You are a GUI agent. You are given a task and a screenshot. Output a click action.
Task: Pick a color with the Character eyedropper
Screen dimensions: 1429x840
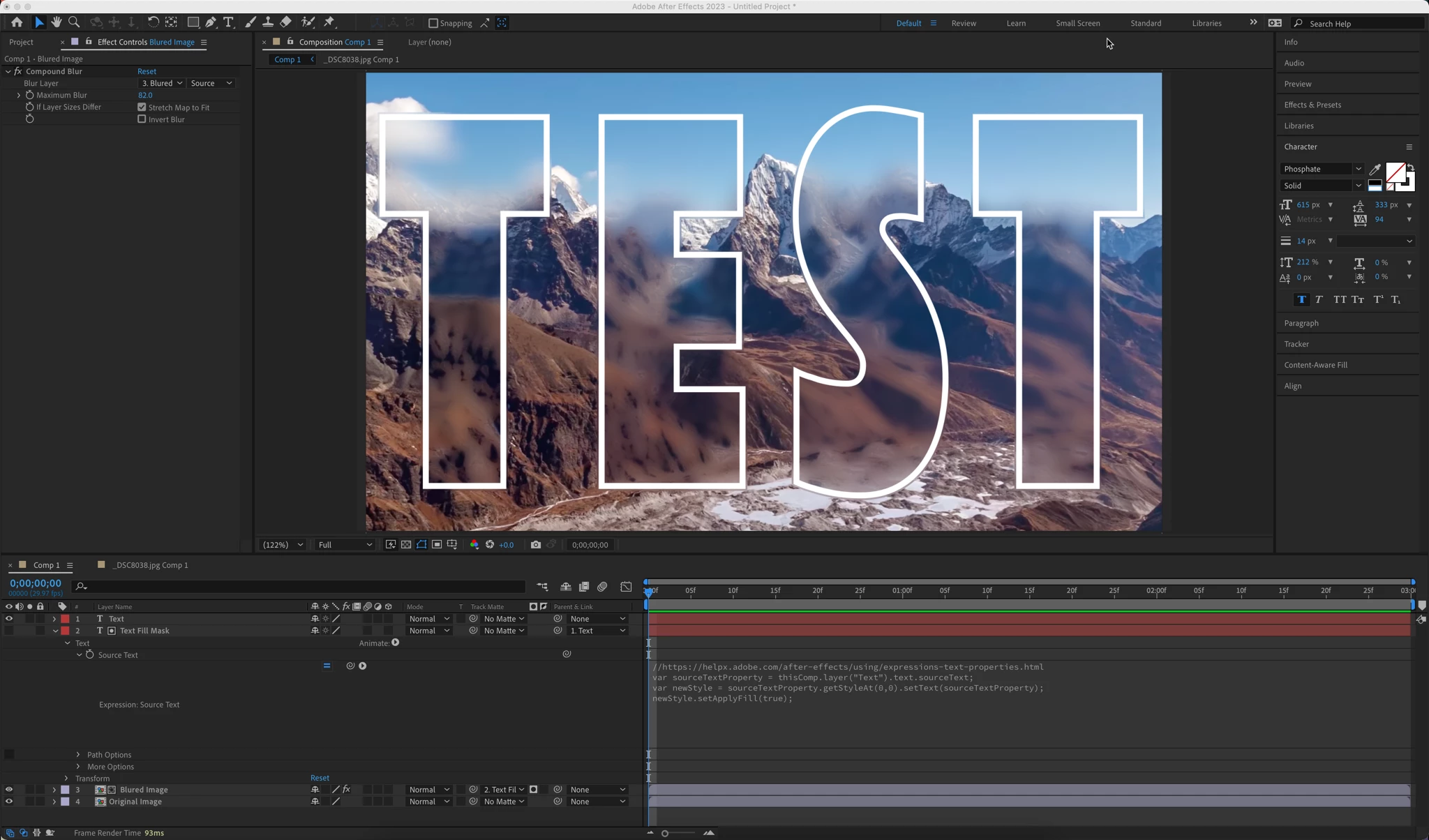point(1375,170)
